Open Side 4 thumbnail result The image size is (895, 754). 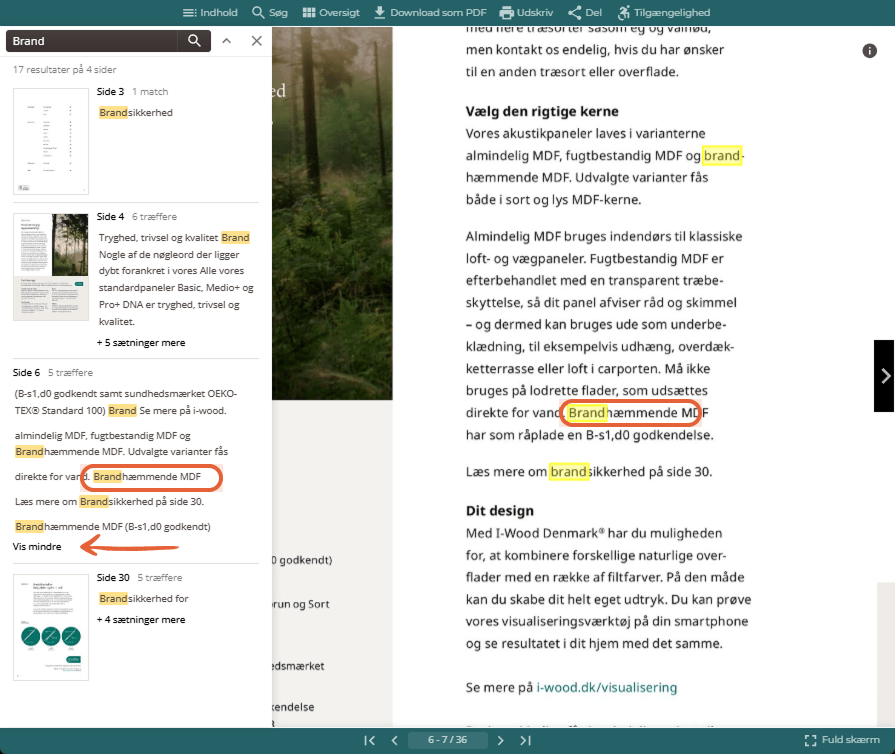pyautogui.click(x=51, y=267)
